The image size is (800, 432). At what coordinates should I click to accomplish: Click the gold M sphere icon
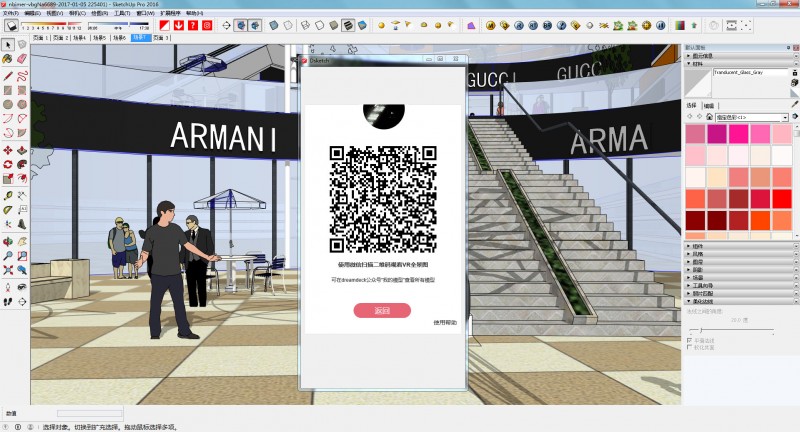pyautogui.click(x=490, y=25)
